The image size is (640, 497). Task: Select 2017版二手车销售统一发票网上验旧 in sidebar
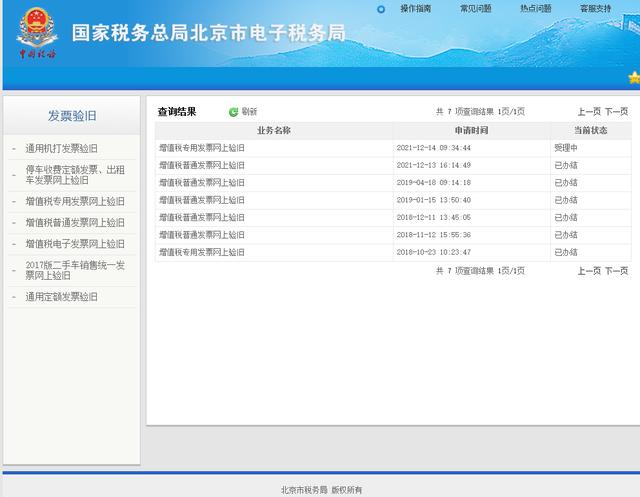75,270
